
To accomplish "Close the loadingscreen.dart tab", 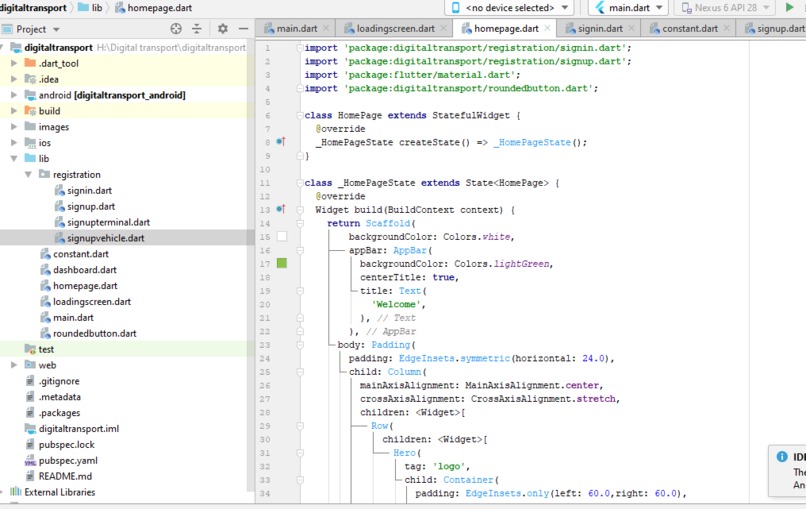I will click(x=444, y=28).
